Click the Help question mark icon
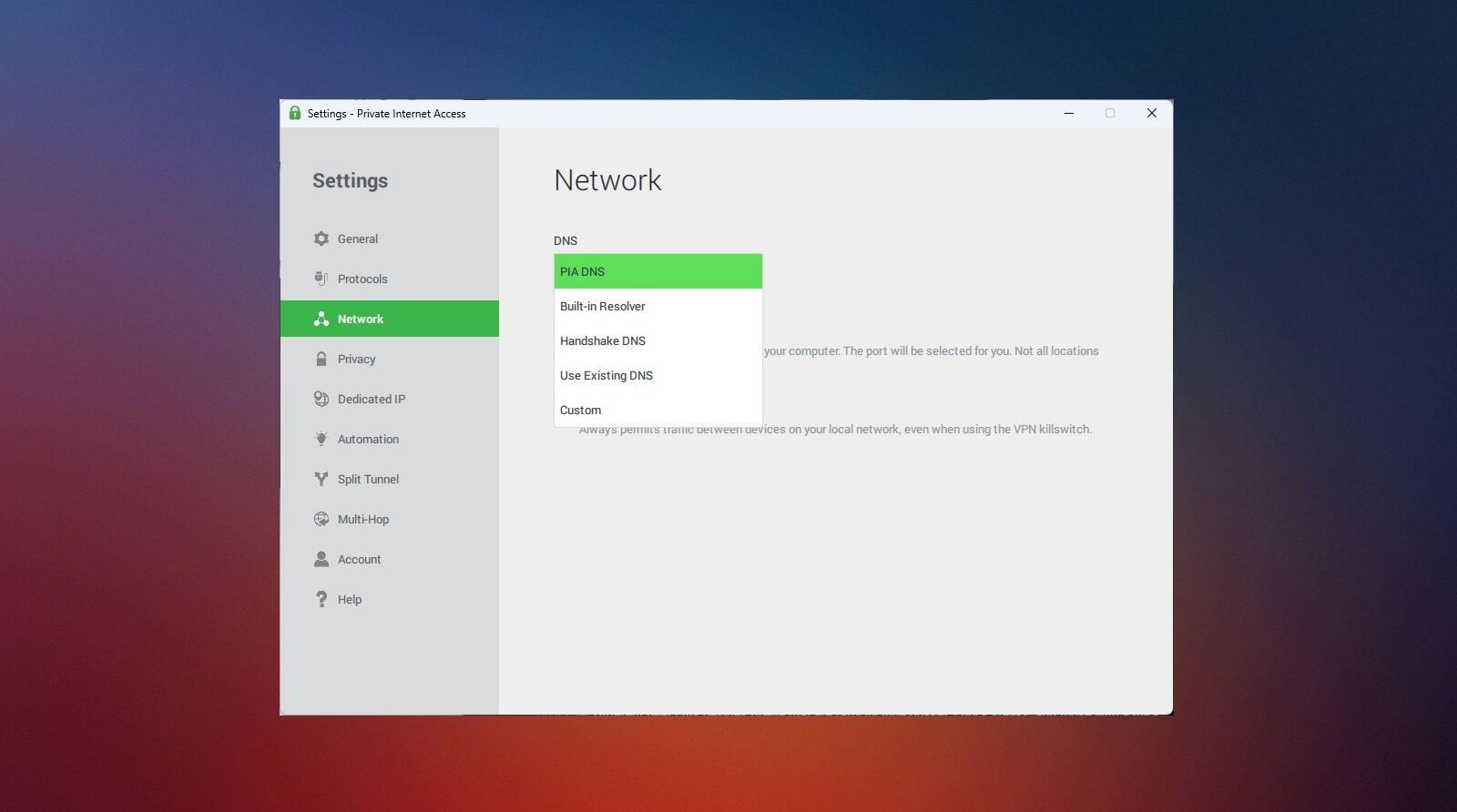Image resolution: width=1457 pixels, height=812 pixels. point(321,599)
